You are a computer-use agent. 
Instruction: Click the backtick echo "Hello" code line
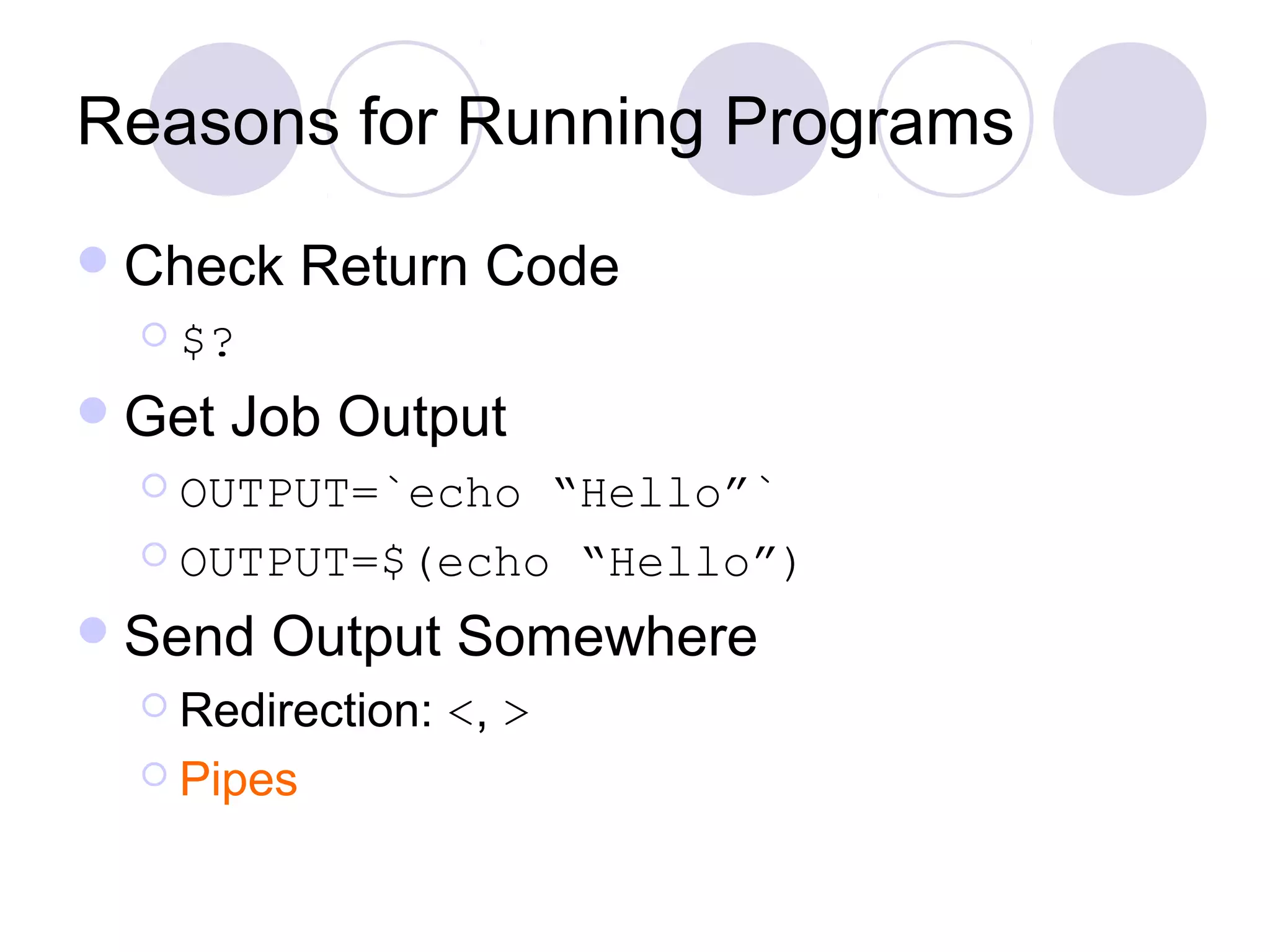click(x=476, y=493)
